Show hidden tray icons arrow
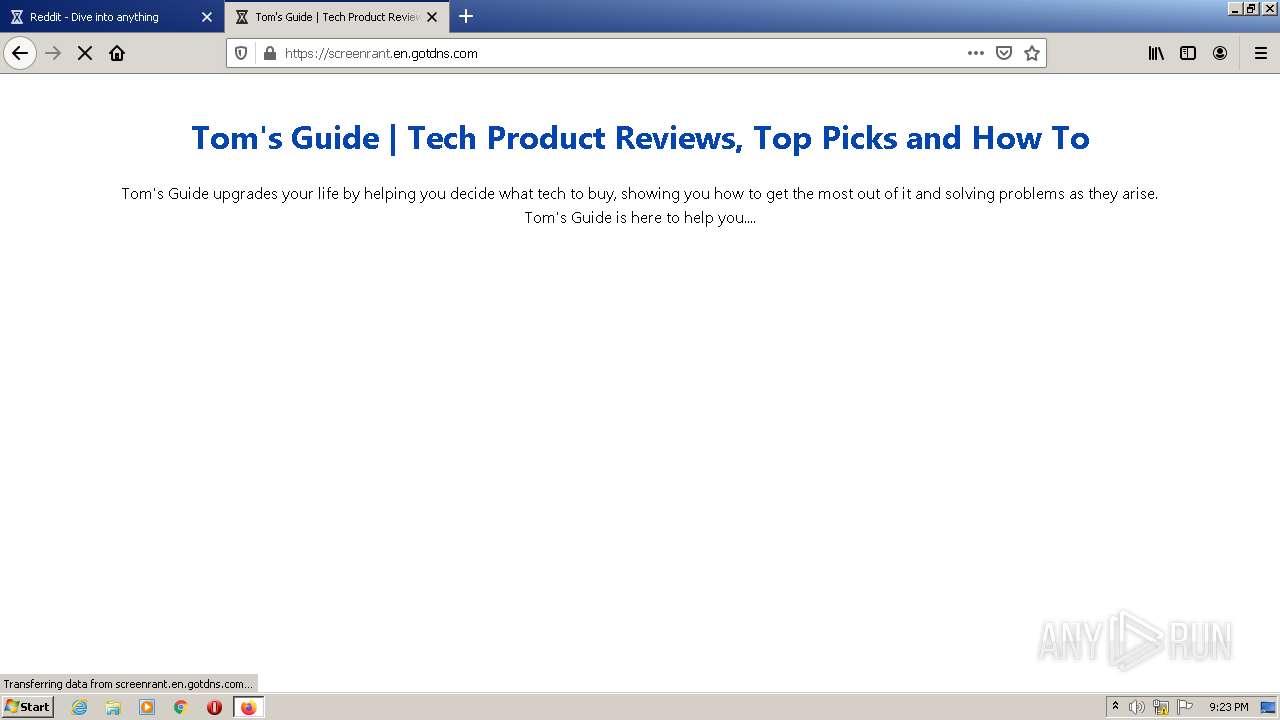 pyautogui.click(x=1115, y=706)
